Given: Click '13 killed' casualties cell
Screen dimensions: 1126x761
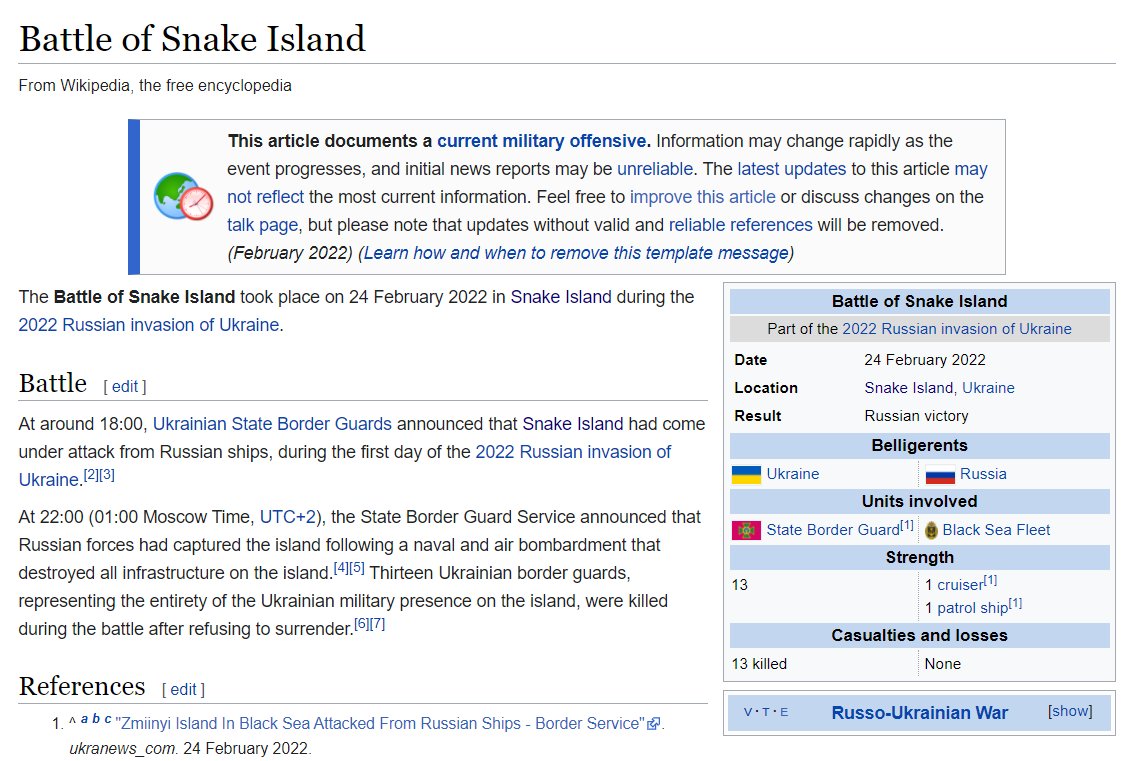Looking at the screenshot, I should click(x=759, y=664).
